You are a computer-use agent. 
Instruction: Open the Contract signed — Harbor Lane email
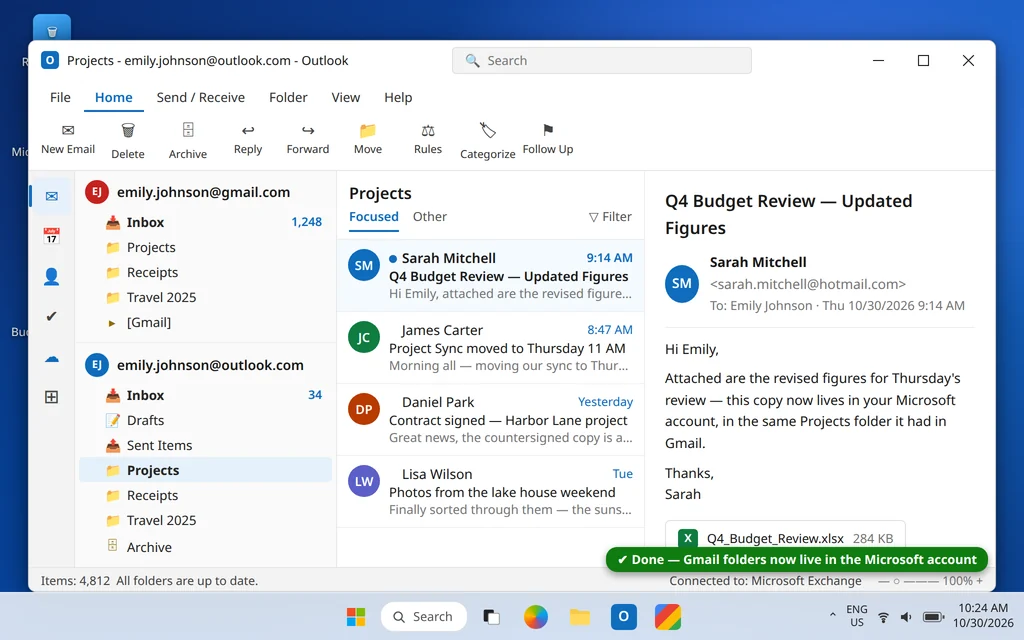(x=490, y=419)
